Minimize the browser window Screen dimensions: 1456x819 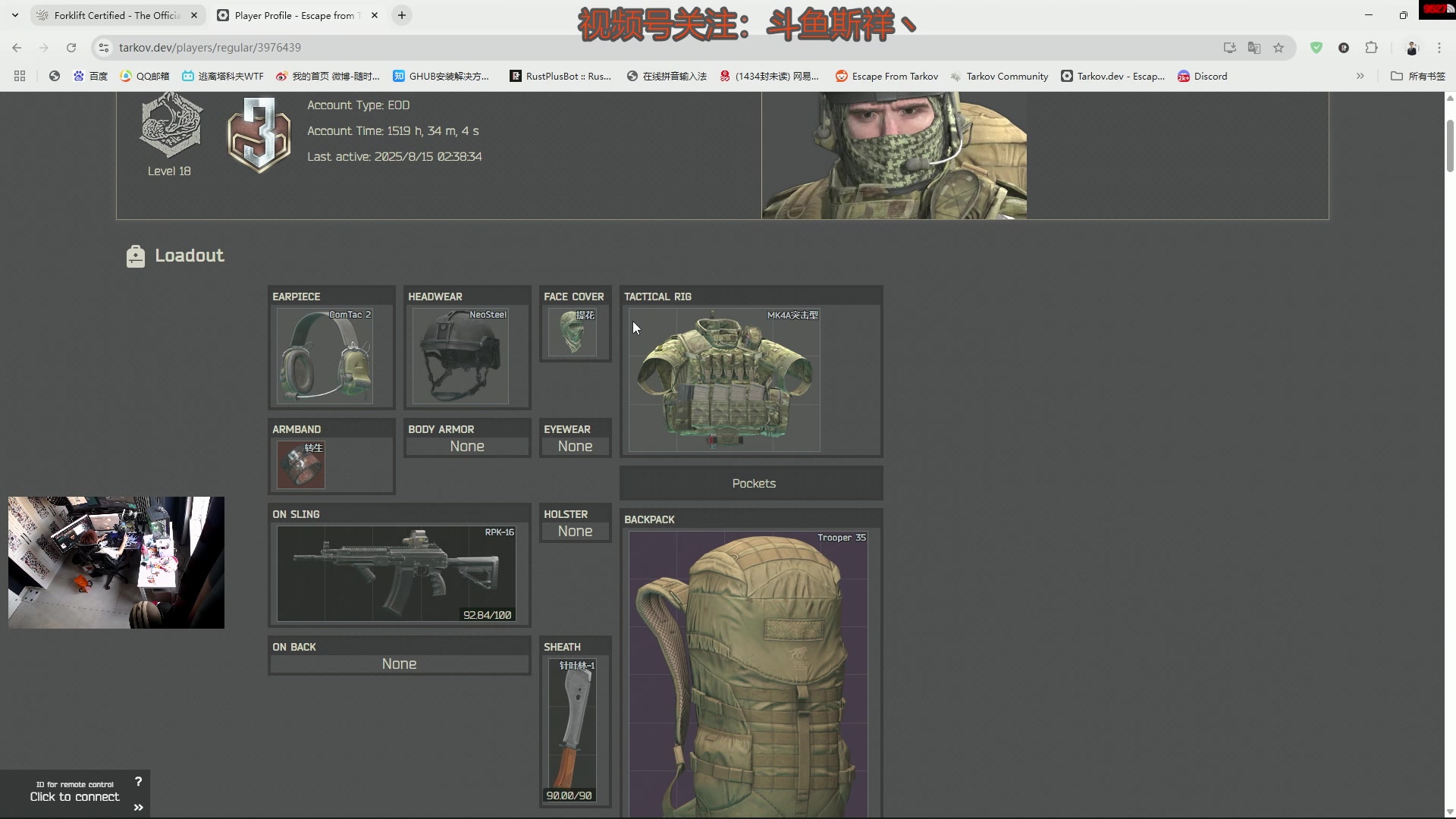point(1369,15)
